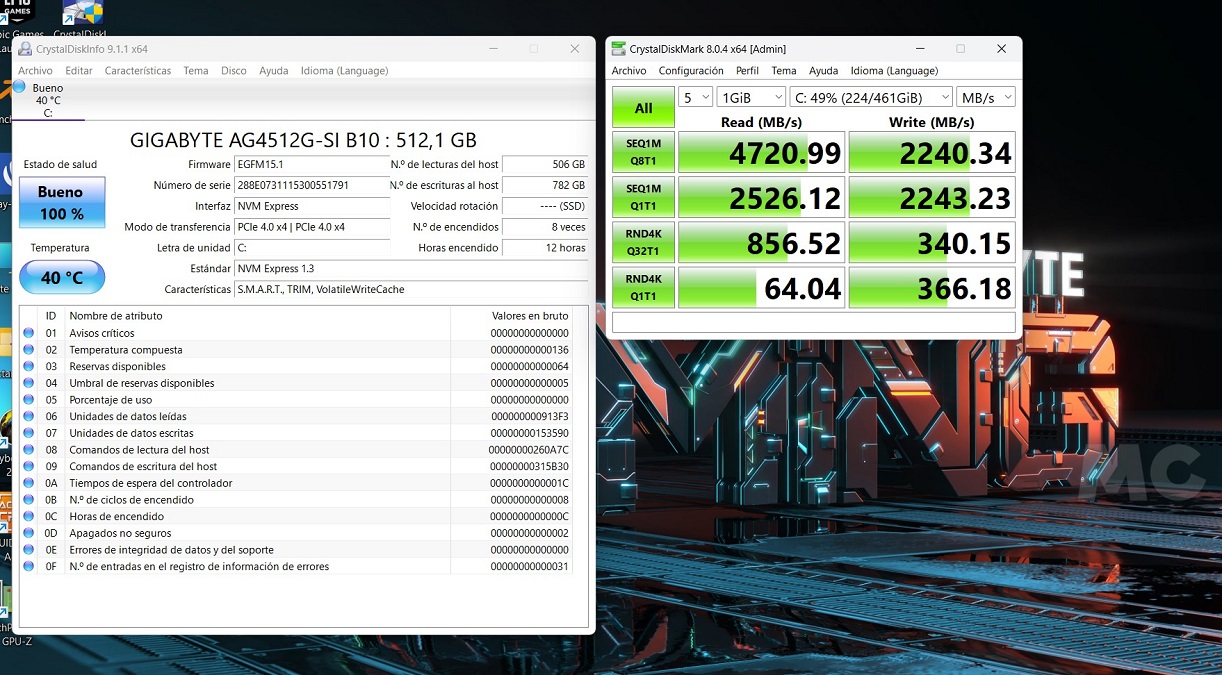This screenshot has width=1222, height=675.
Task: Expand the 1GiB test size dropdown
Action: (x=751, y=97)
